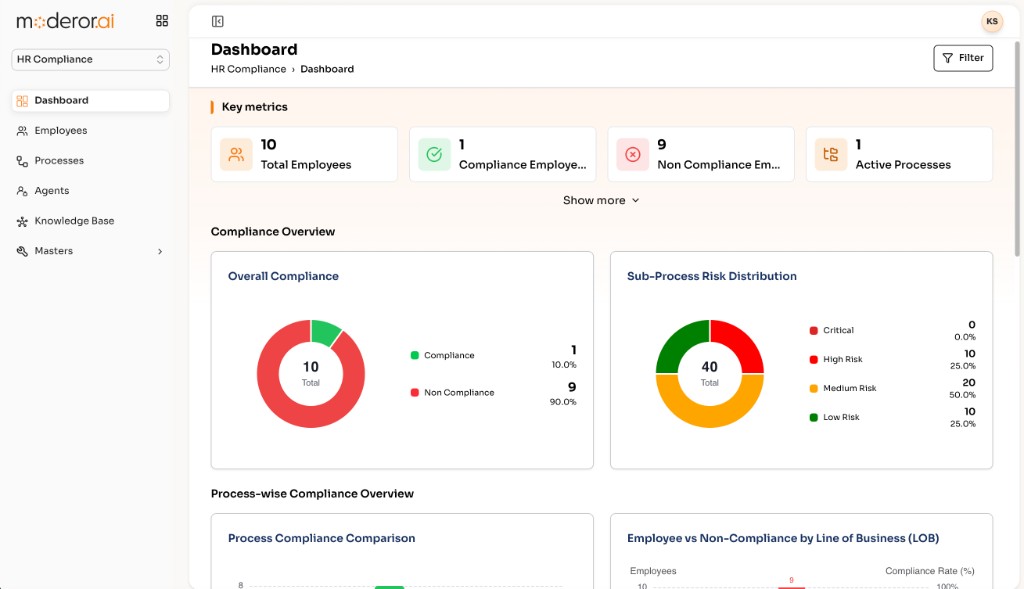Viewport: 1024px width, 589px height.
Task: Follow the HR Compliance breadcrumb link
Action: pyautogui.click(x=248, y=69)
